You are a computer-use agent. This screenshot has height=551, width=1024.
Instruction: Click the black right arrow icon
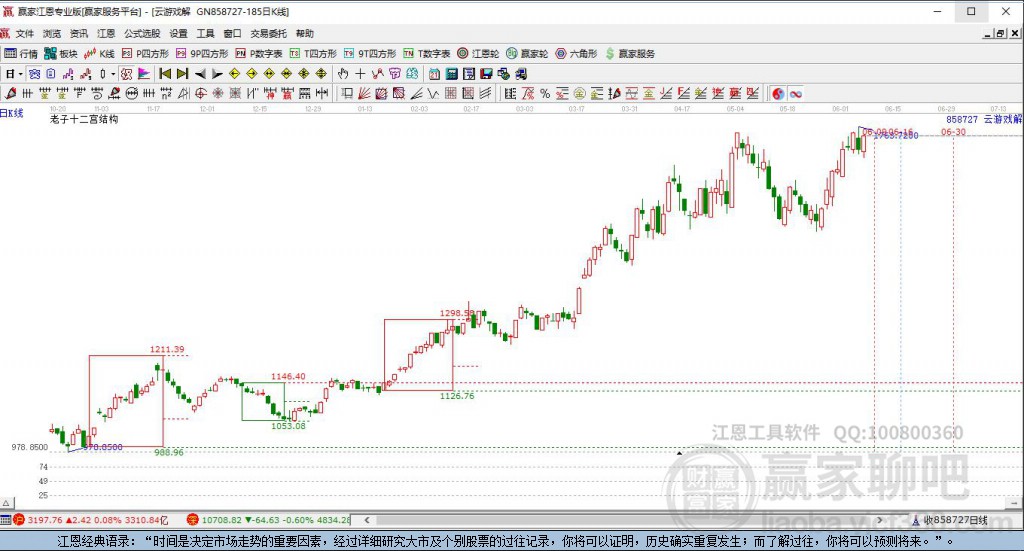tap(218, 74)
